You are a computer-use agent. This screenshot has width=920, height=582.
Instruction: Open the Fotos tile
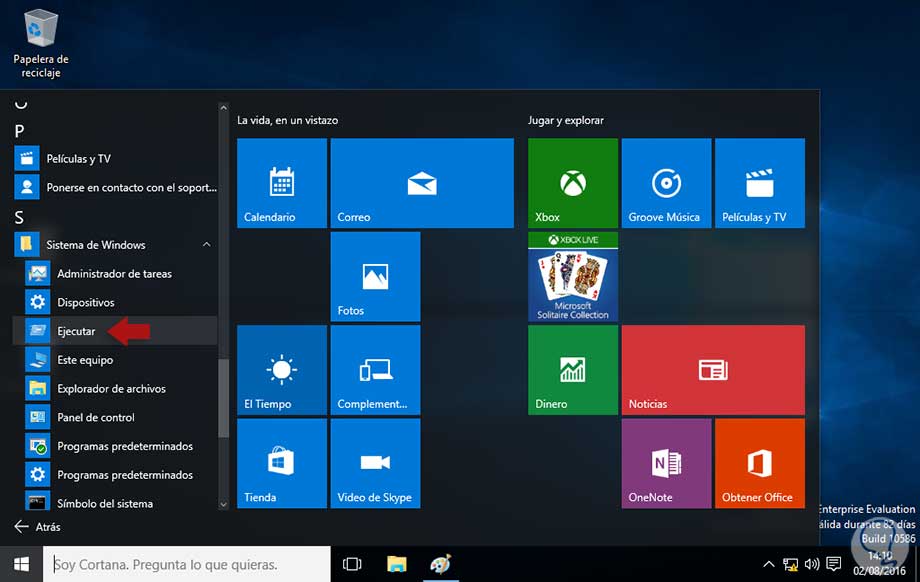375,277
